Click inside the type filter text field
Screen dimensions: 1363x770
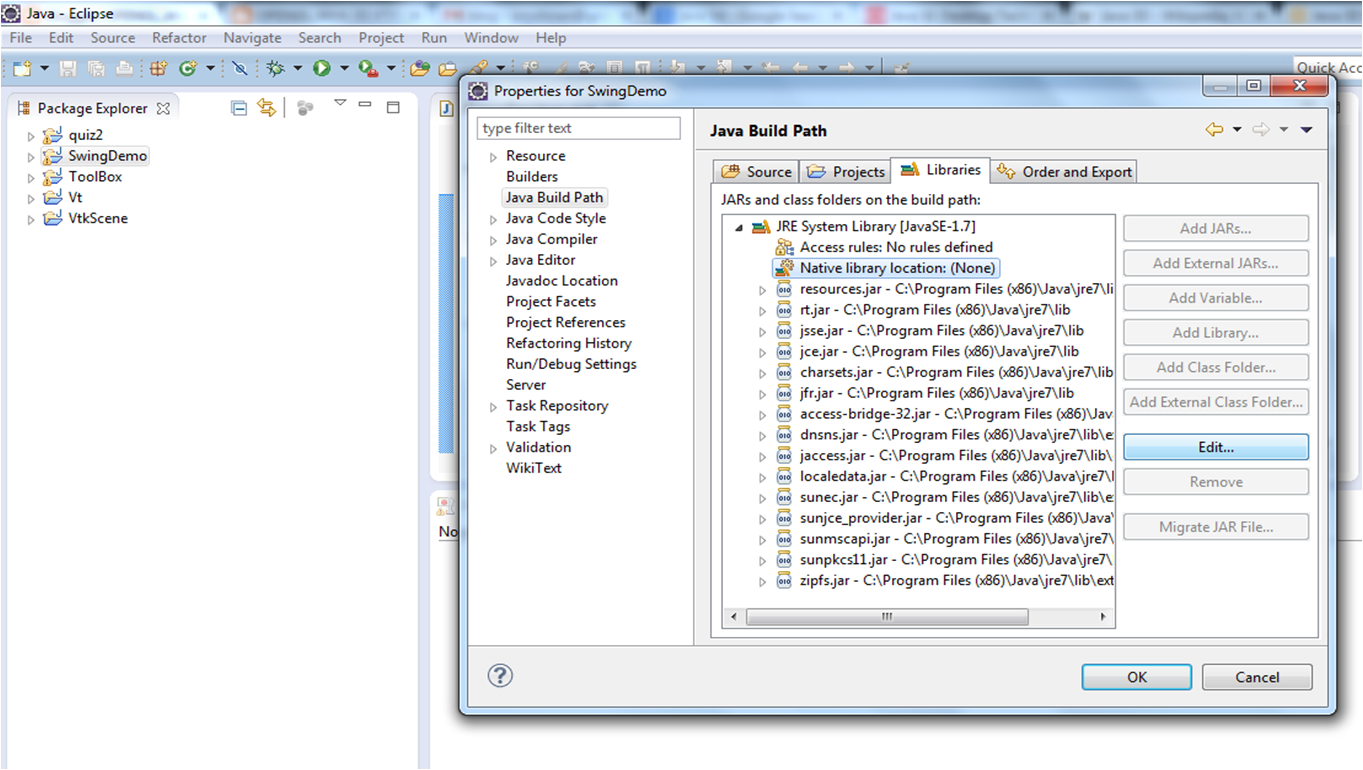578,128
